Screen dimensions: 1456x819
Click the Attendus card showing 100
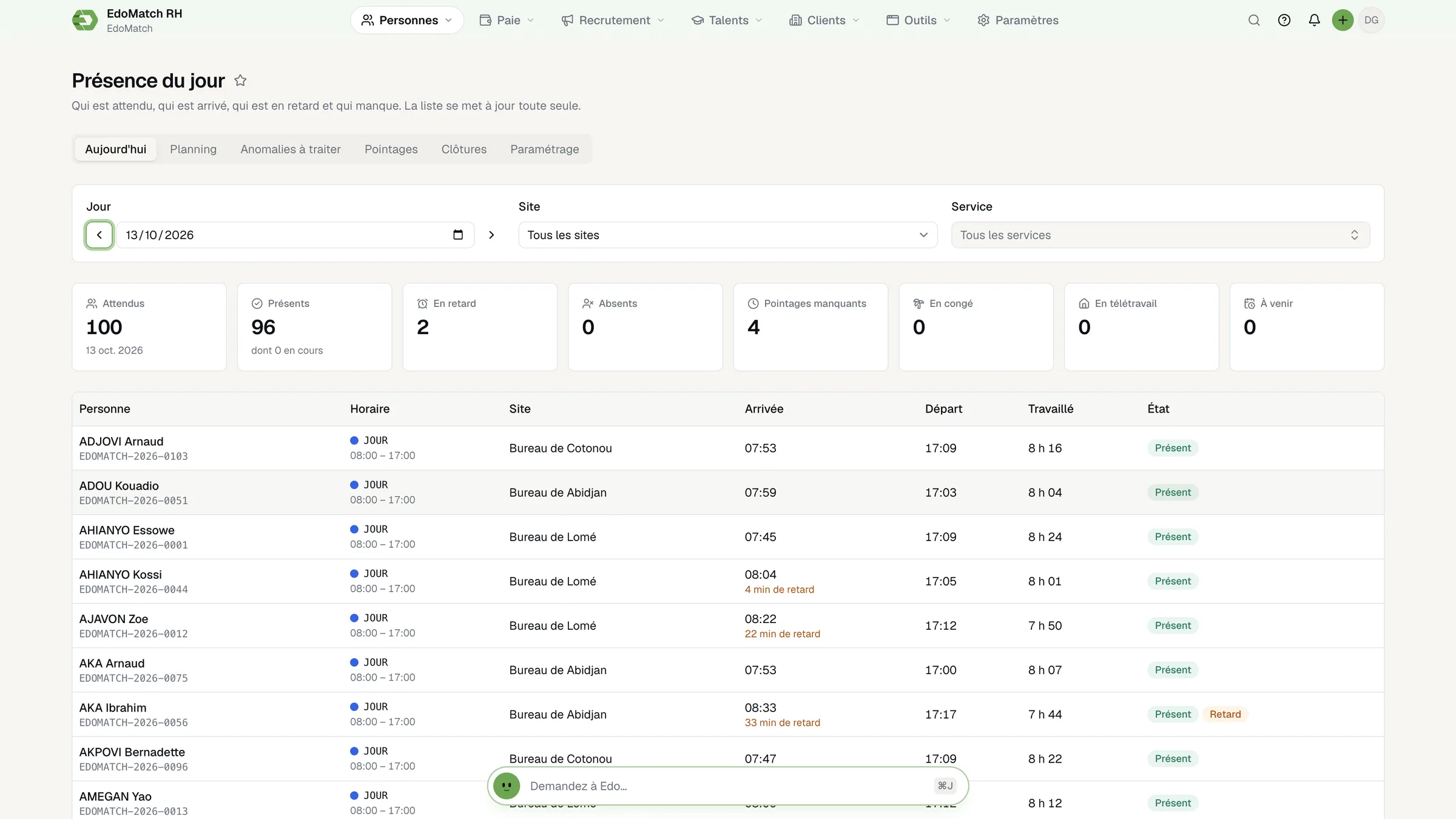[149, 327]
